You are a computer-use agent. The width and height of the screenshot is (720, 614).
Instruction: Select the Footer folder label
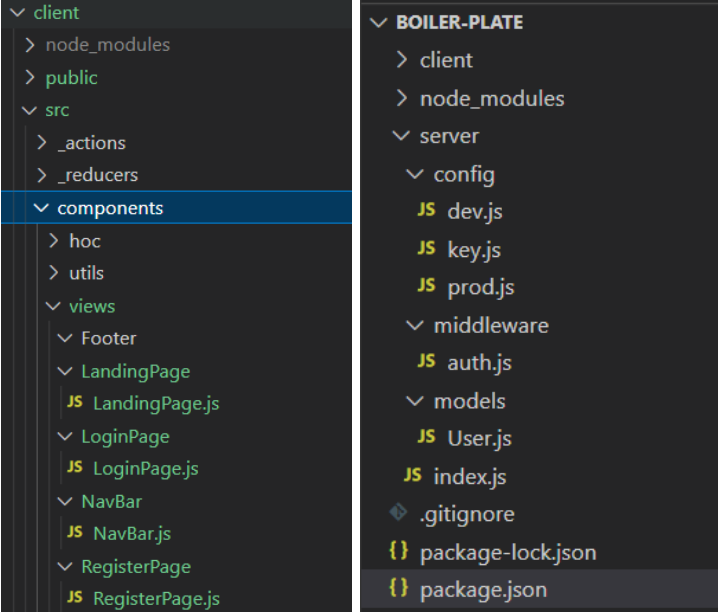(x=109, y=339)
